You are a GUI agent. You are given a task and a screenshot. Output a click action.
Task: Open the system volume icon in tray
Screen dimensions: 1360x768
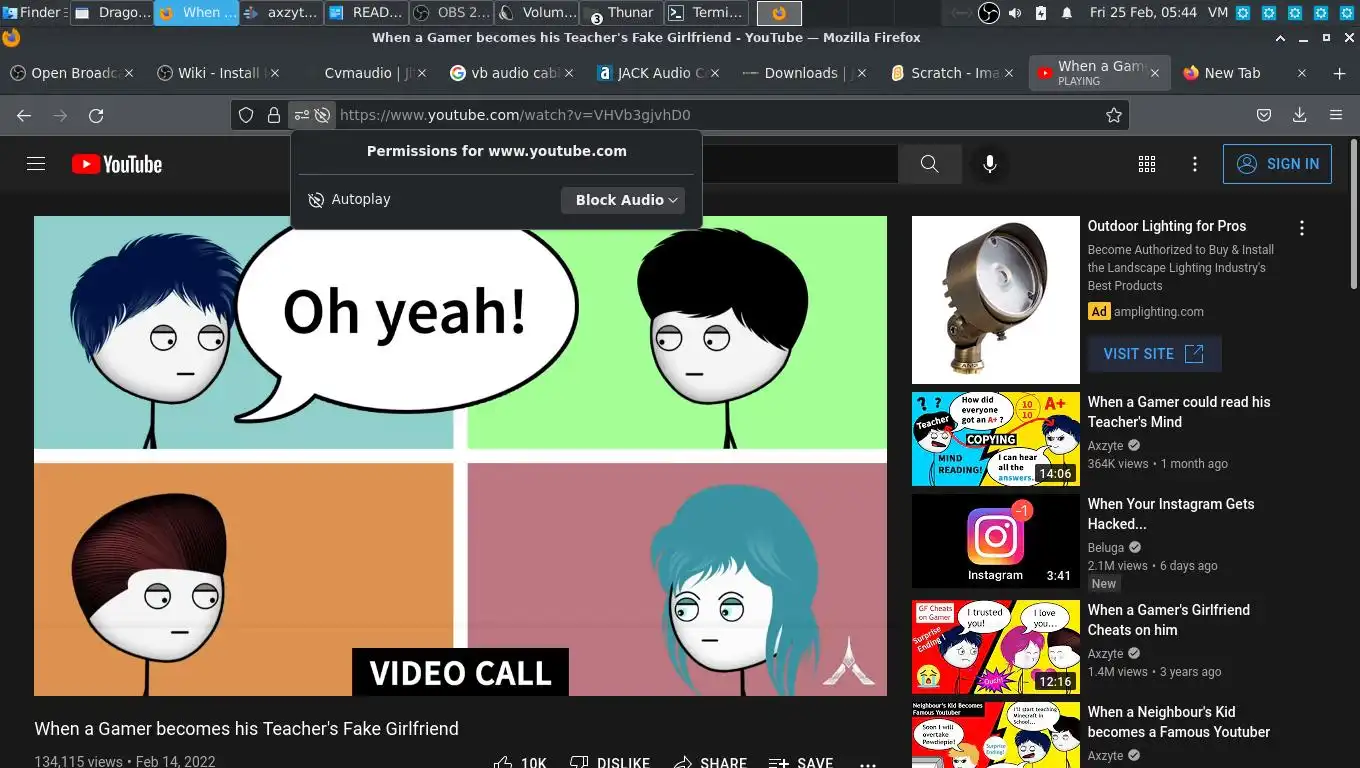[1015, 13]
